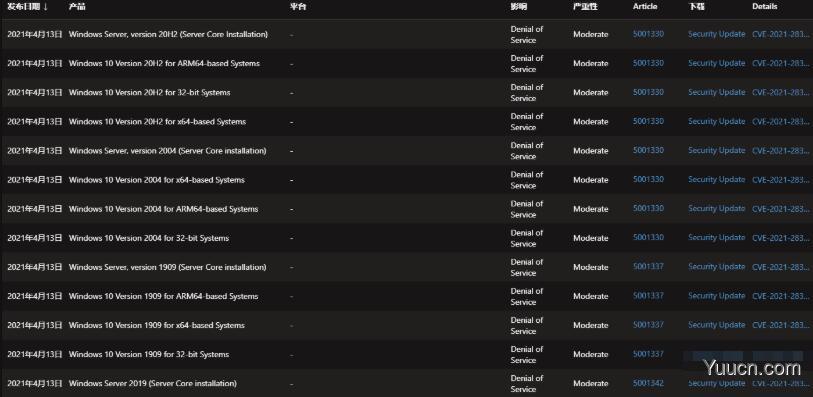
Task: Click the Article column header
Action: coord(644,7)
